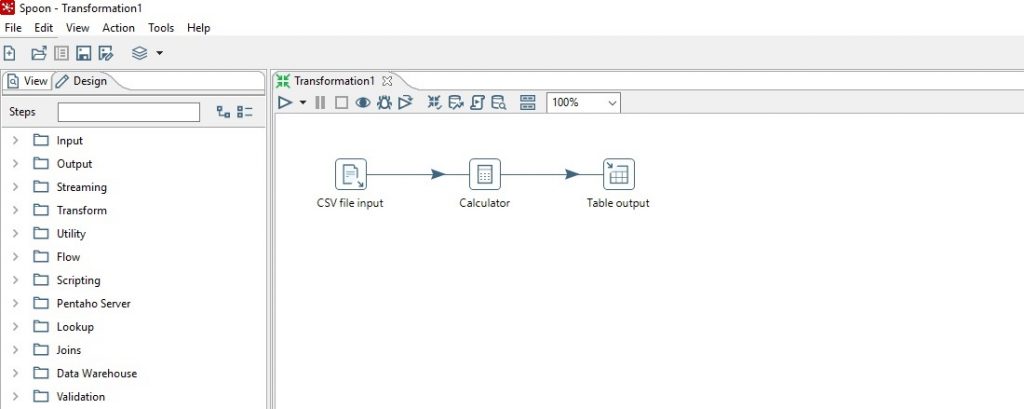Click the Explore repository toolbar icon

pos(61,53)
